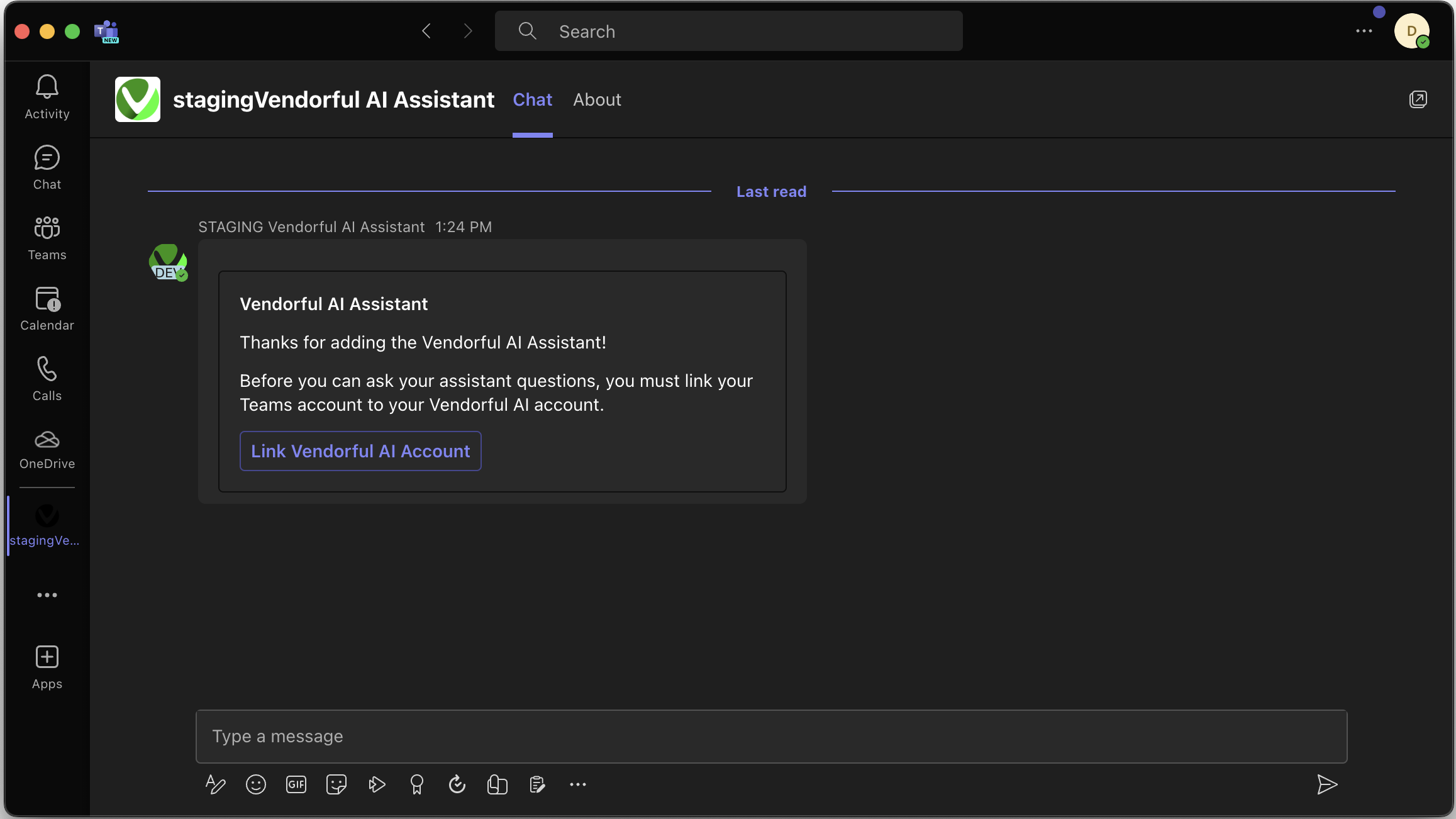Open Activity from the sidebar

47,97
